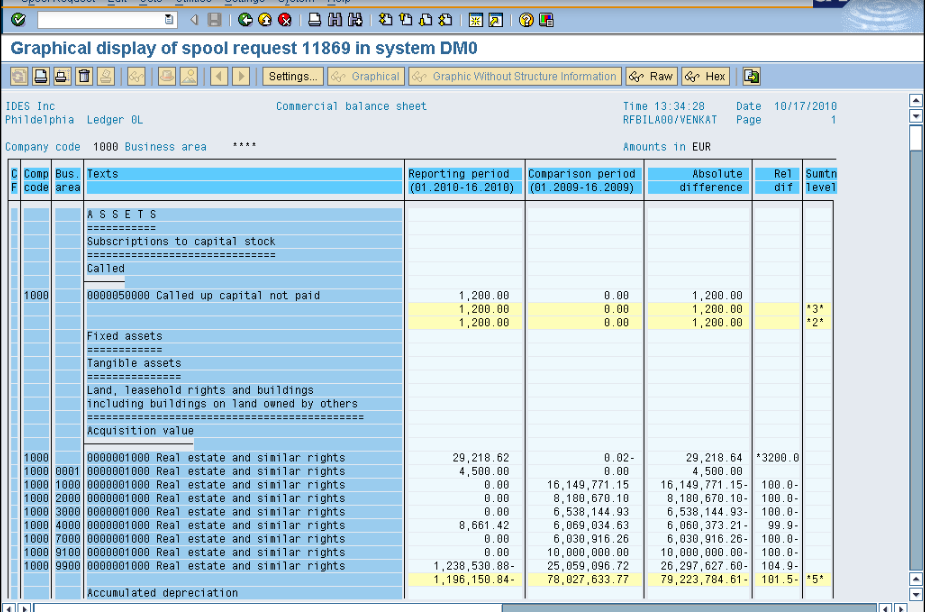Click the green Back arrow icon

[245, 20]
